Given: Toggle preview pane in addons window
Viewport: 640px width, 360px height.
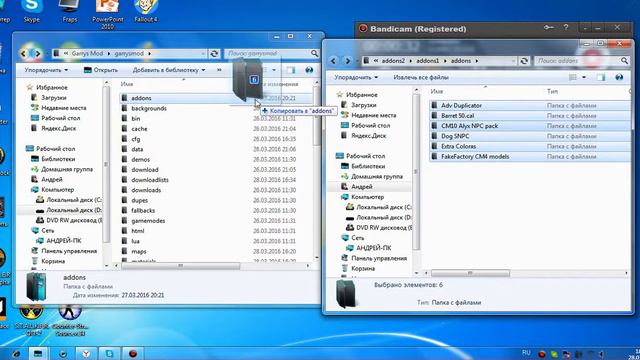Looking at the screenshot, I should (x=601, y=78).
